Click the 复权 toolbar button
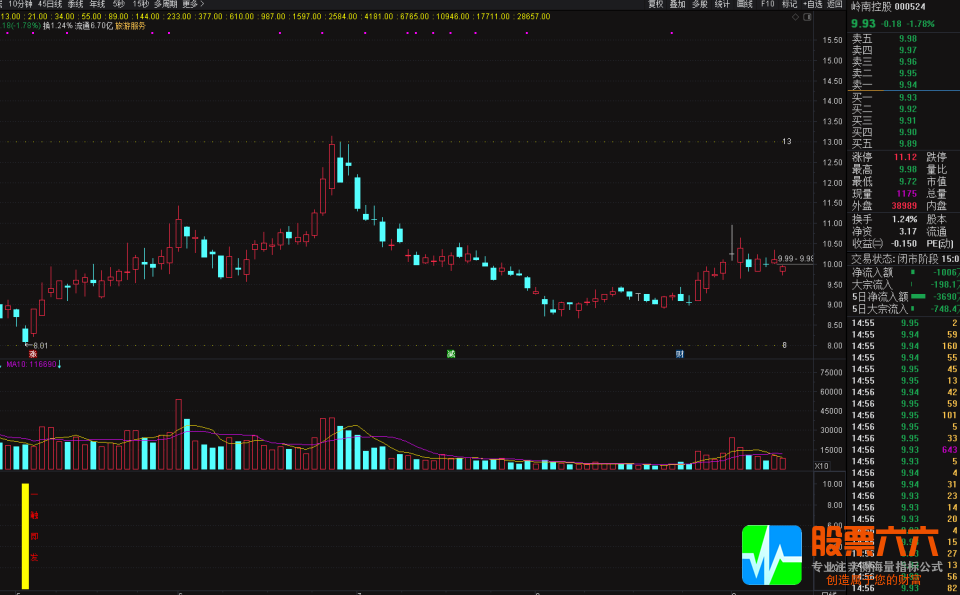 (x=656, y=4)
